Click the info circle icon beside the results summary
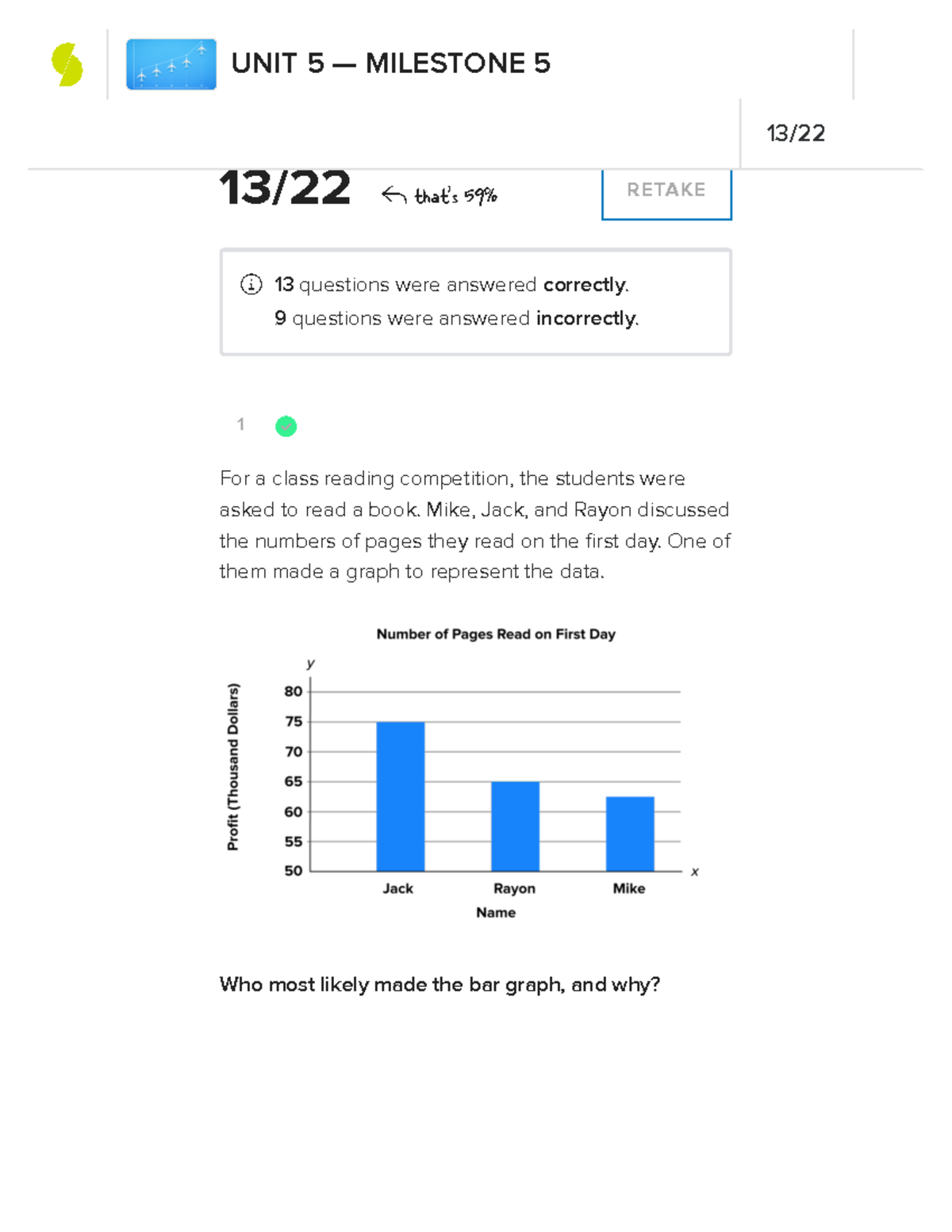Viewport: 952px width, 1232px height. click(250, 284)
